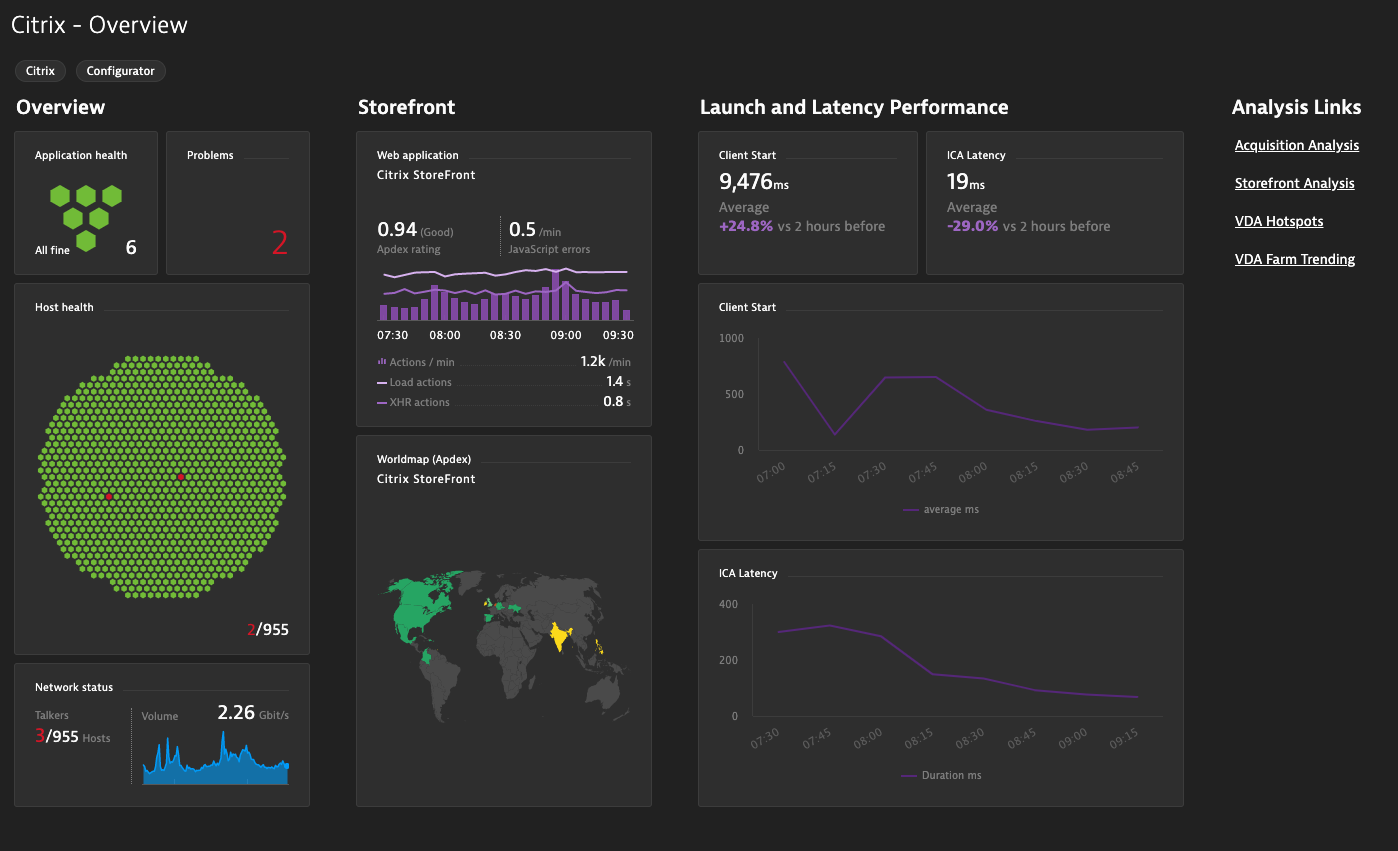The image size is (1398, 851).
Task: Click the 1.2k /min actions value
Action: 605,362
